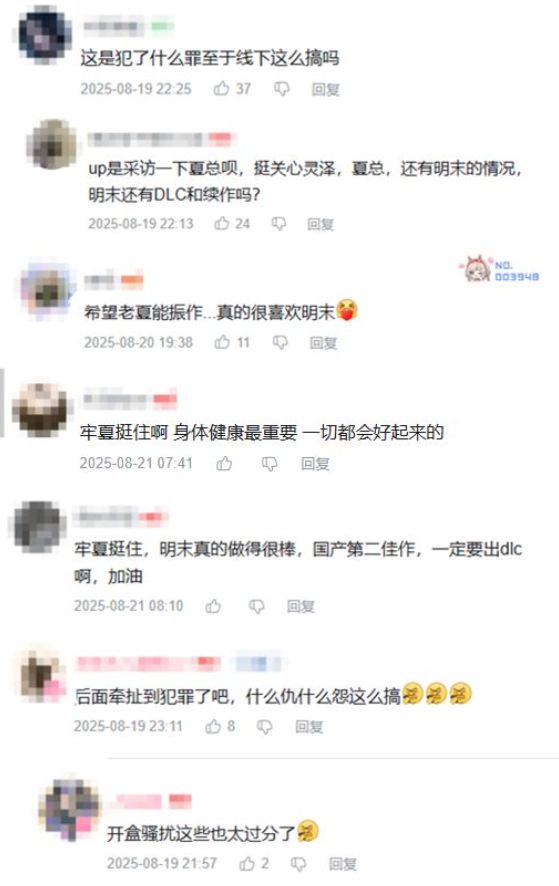Dislike the comment posted 2025-08-21 08:10
Screen dimensions: 559x886
click(x=257, y=606)
